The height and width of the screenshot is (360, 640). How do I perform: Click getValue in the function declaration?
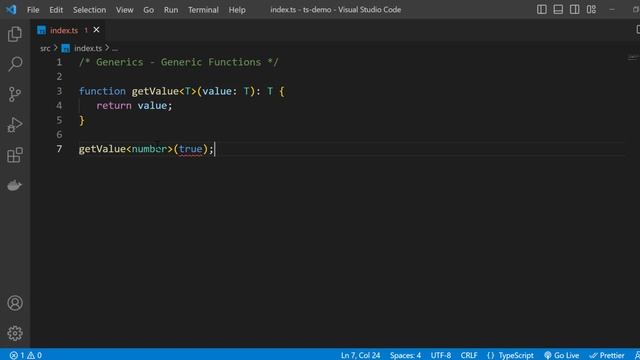[x=155, y=91]
